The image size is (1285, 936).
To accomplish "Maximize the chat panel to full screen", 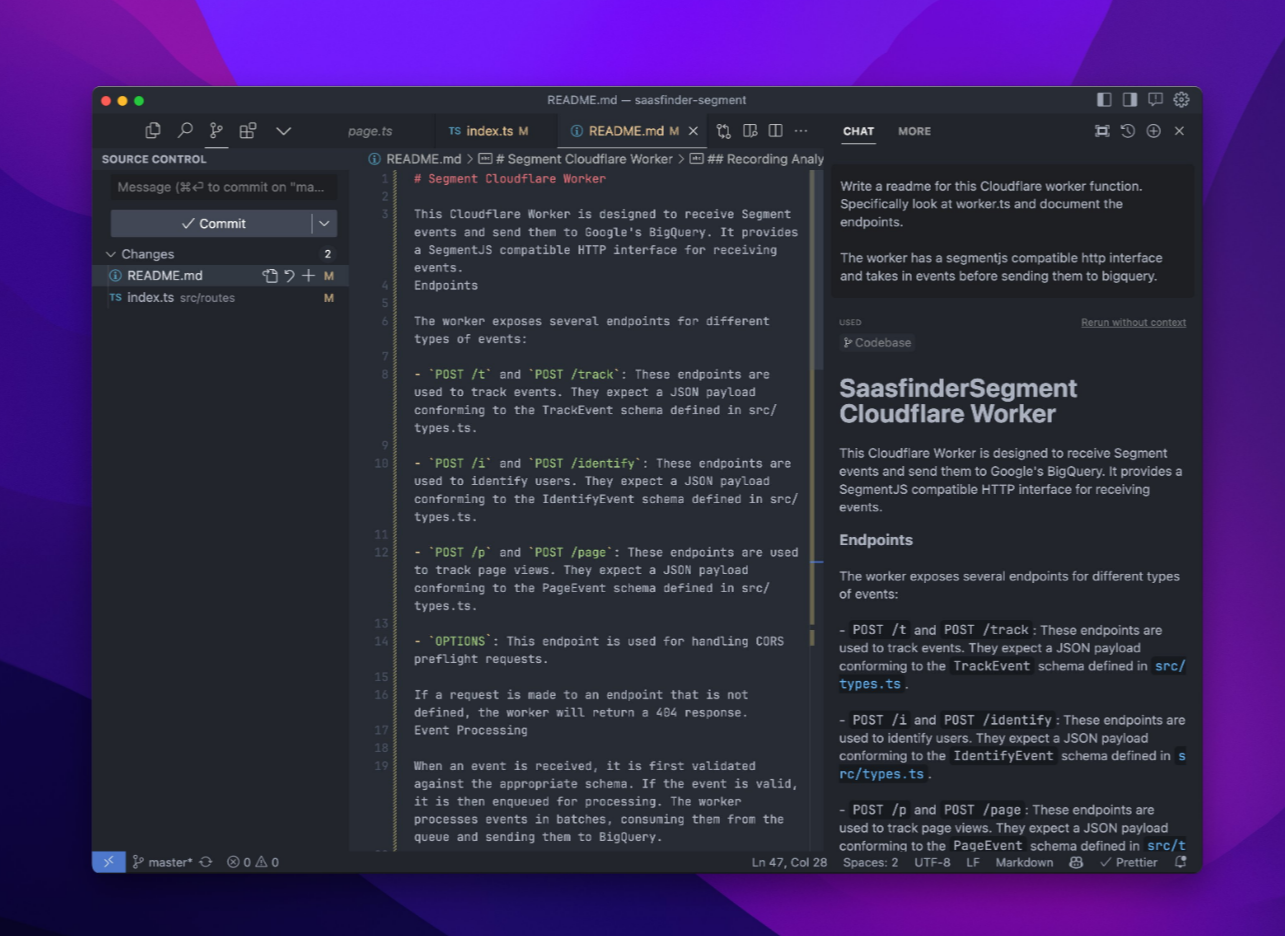I will [x=1102, y=131].
